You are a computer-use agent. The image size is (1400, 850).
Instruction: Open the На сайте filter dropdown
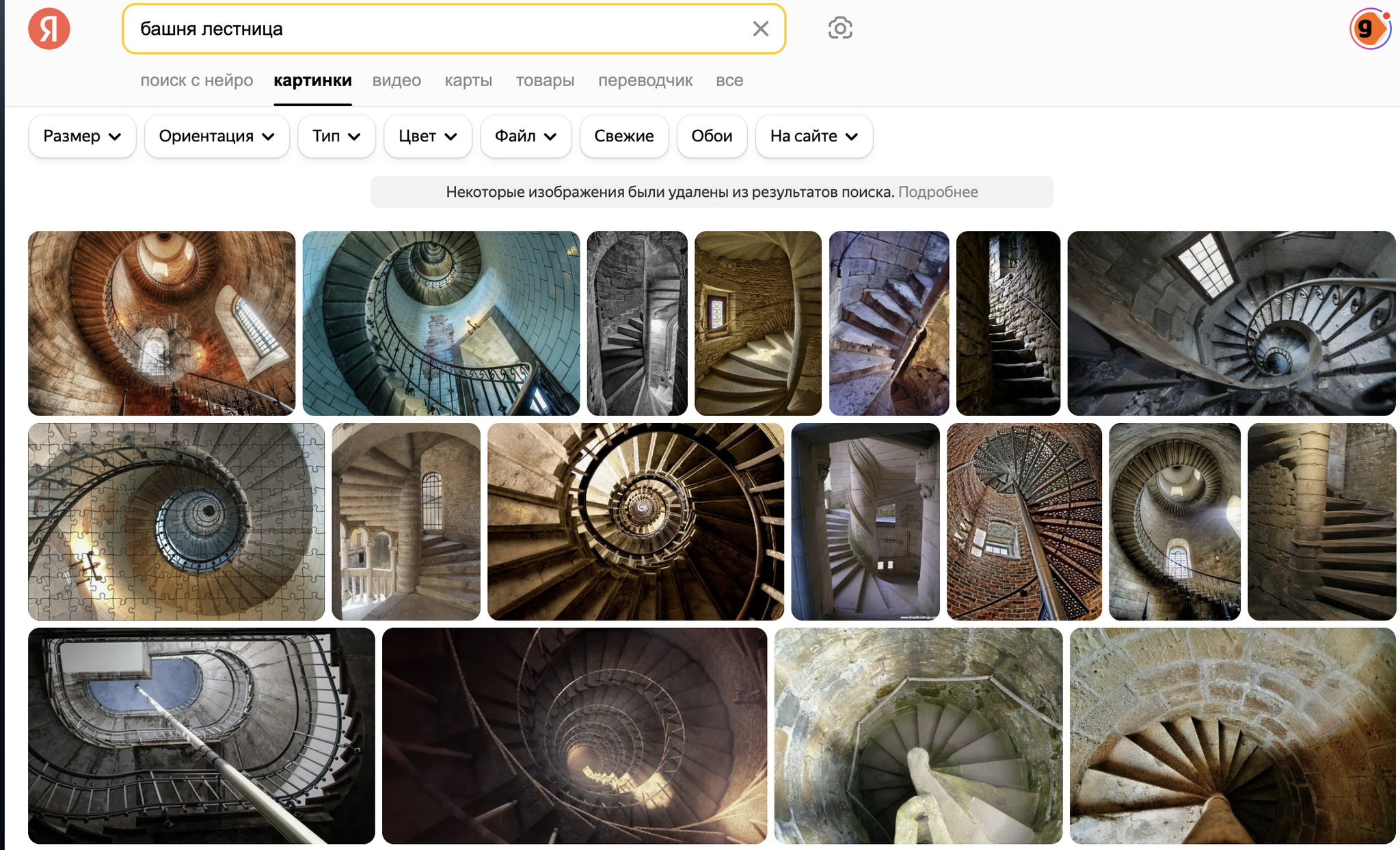(813, 136)
